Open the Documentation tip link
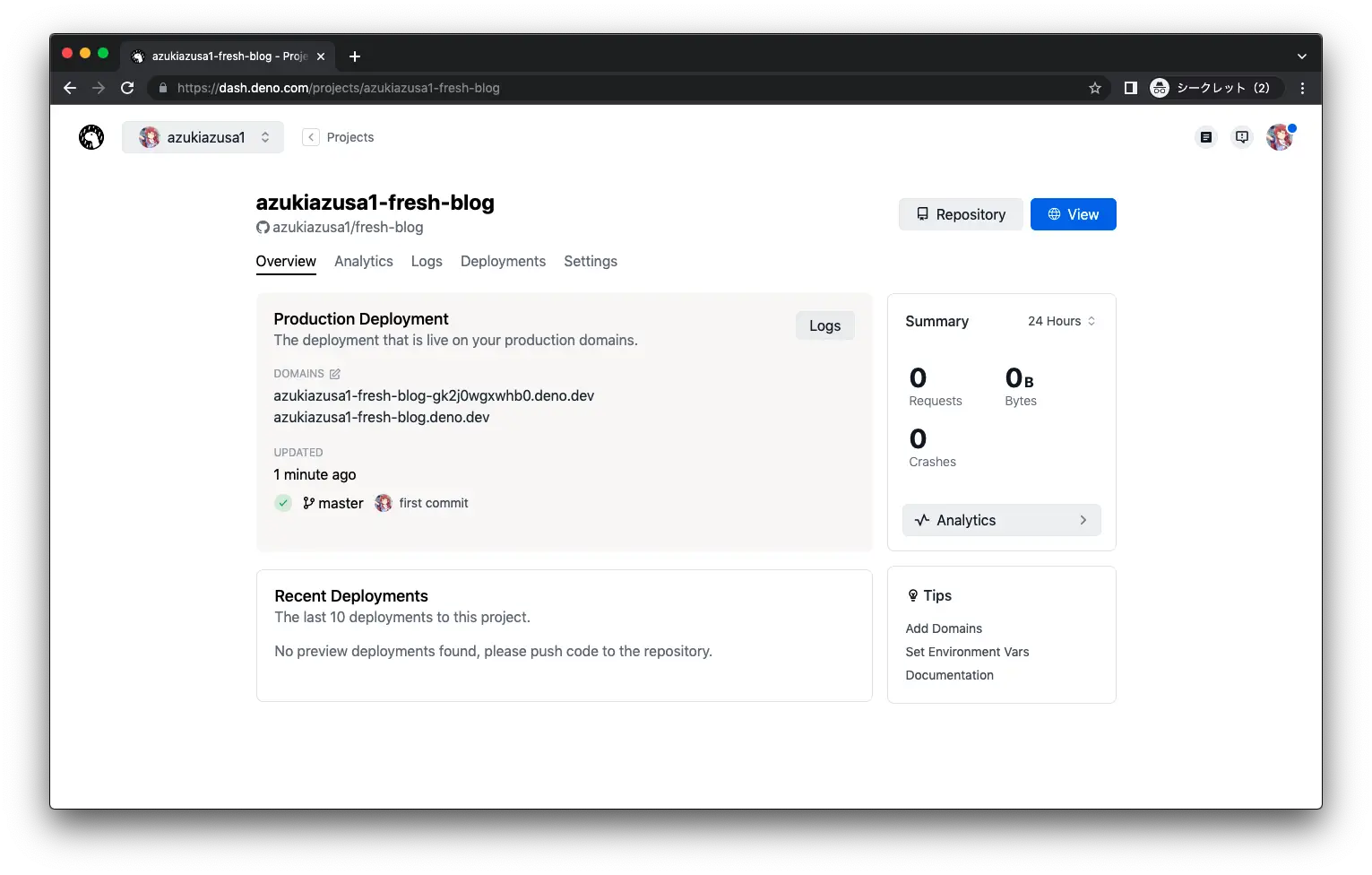This screenshot has height=875, width=1372. 949,675
